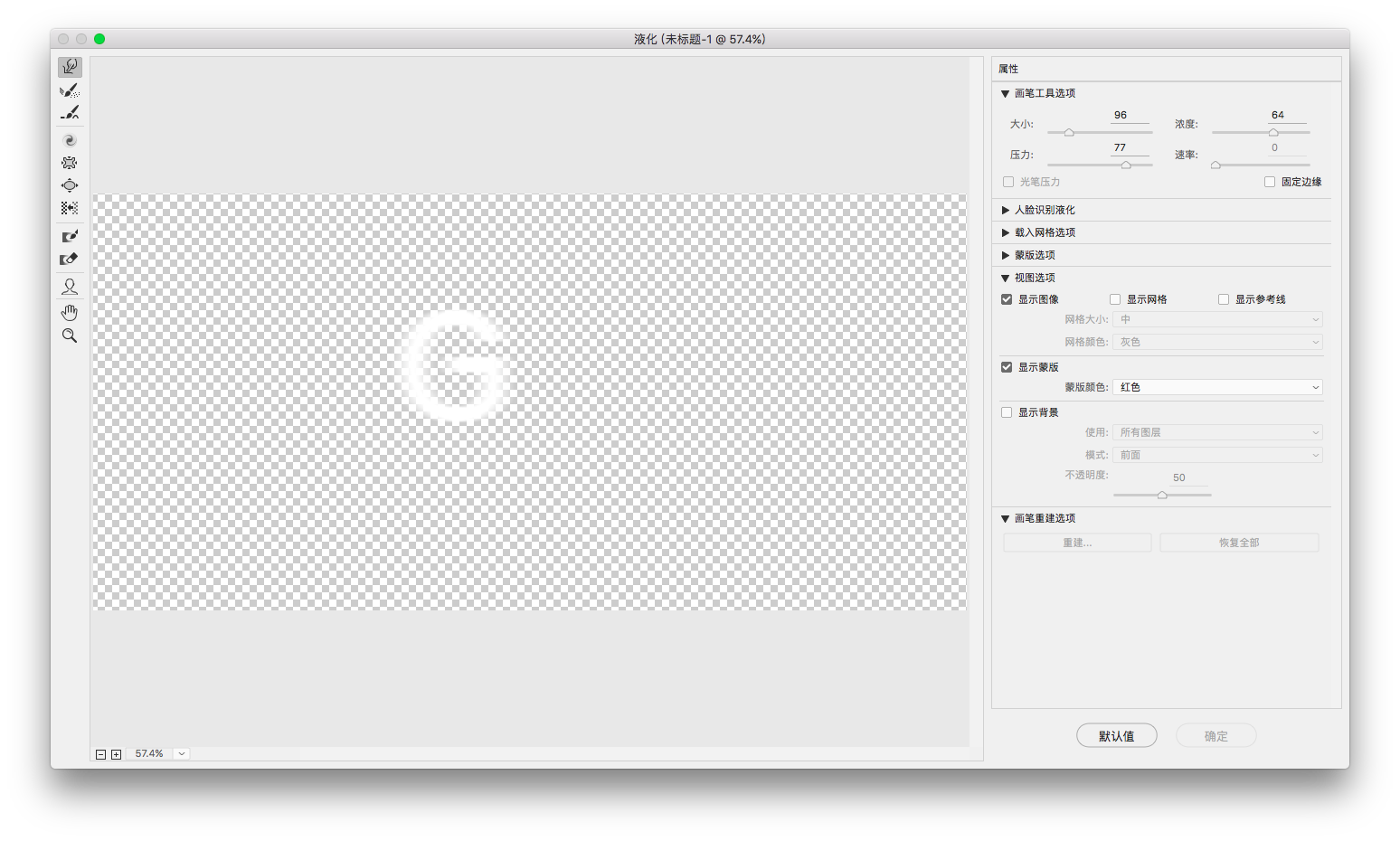Enable the 显示网格 checkbox
This screenshot has width=1400, height=841.
[1115, 299]
